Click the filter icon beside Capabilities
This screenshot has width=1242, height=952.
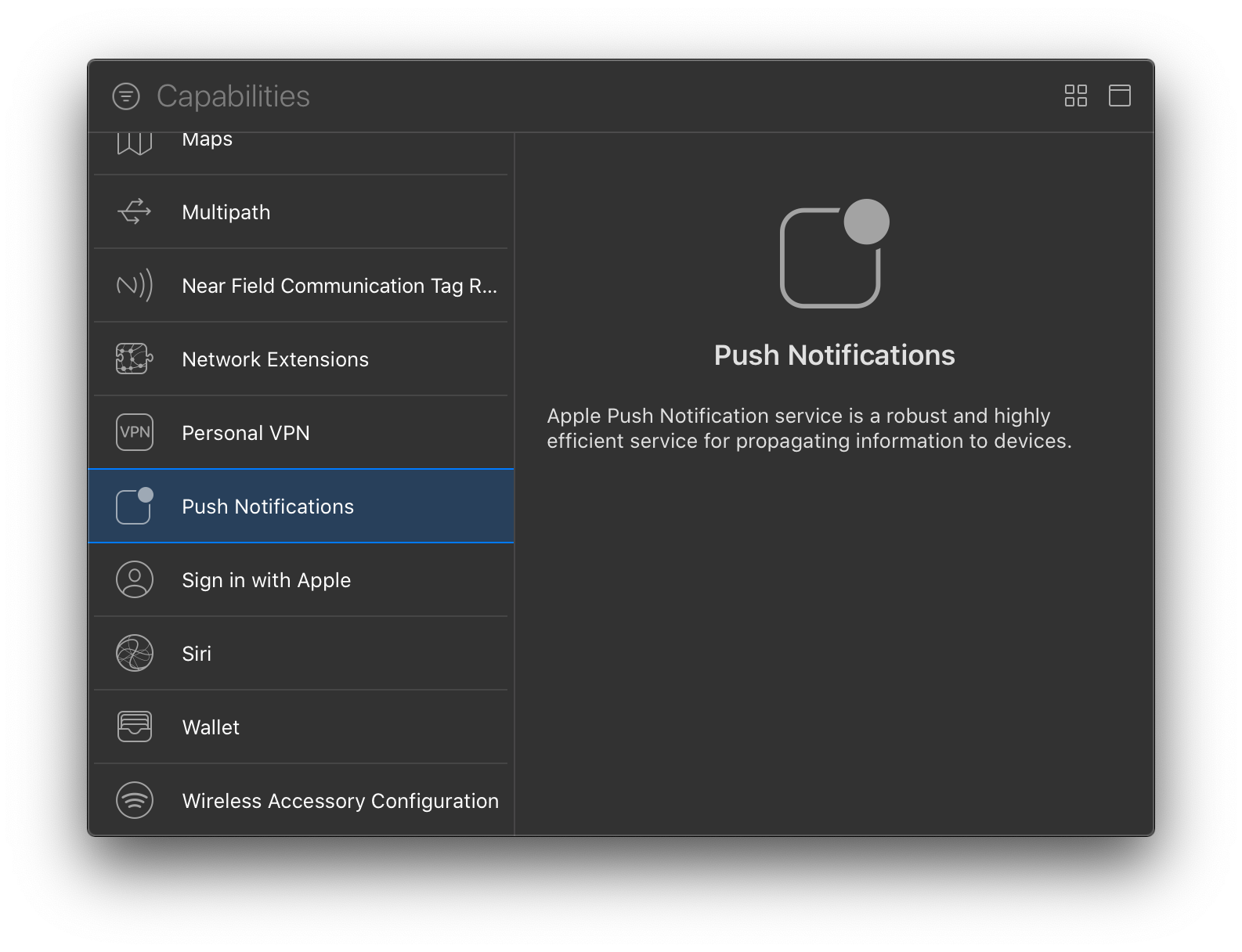coord(126,96)
